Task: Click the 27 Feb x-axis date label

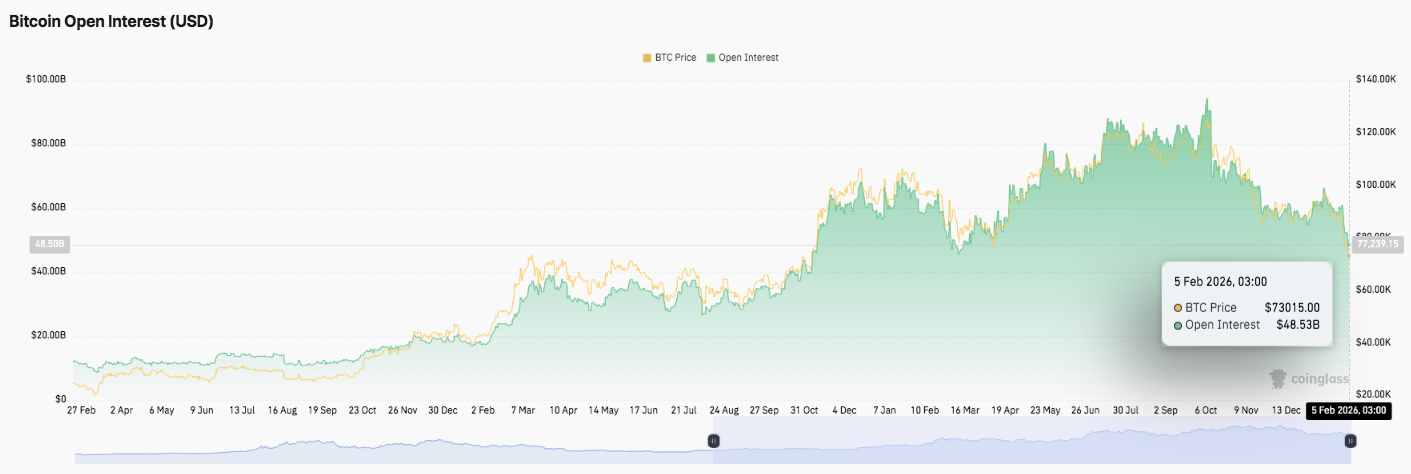Action: tap(81, 410)
